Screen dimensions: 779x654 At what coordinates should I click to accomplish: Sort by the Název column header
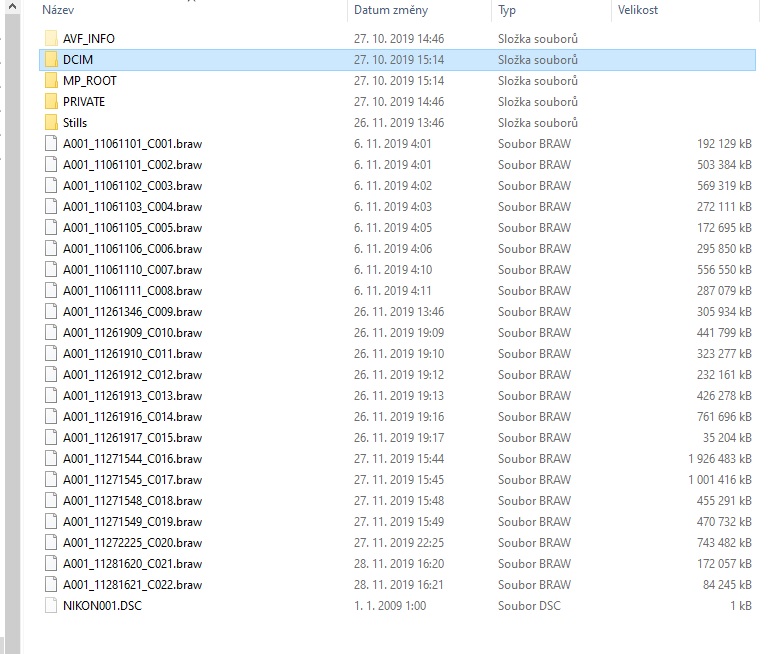(x=60, y=10)
